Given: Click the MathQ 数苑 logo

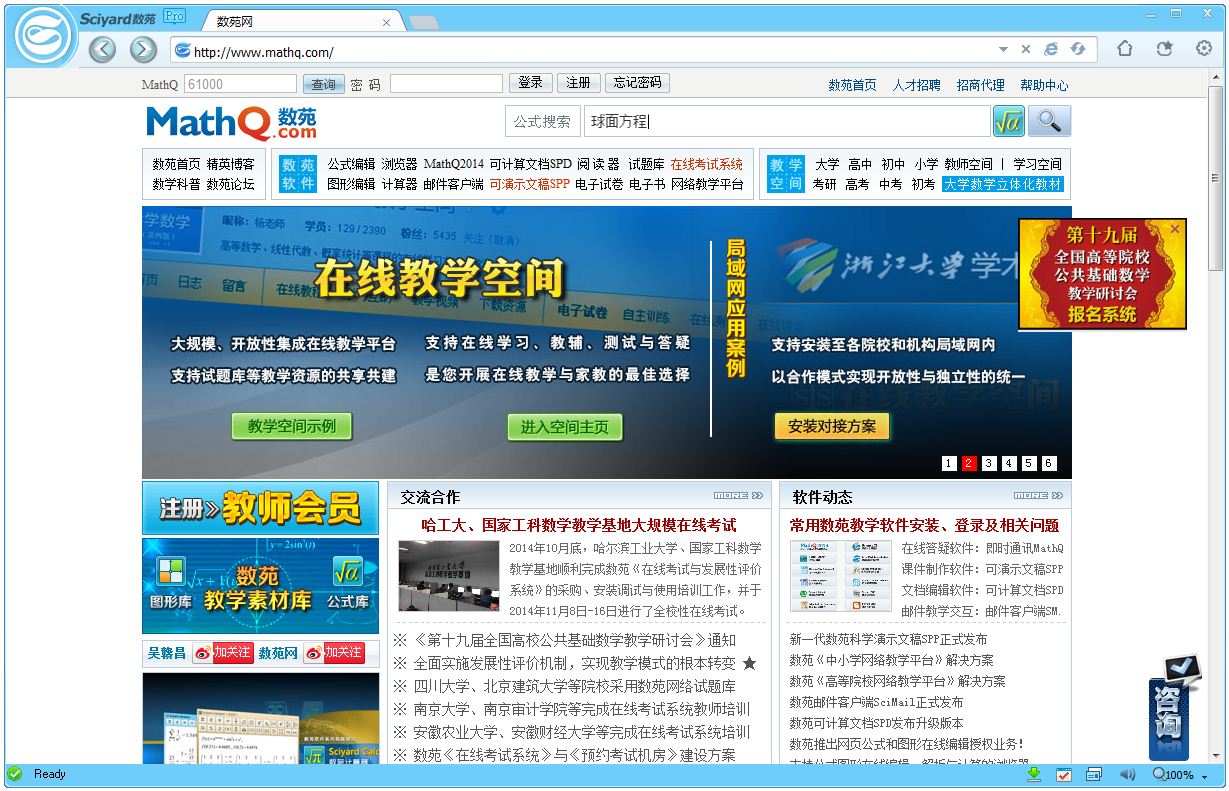Looking at the screenshot, I should [x=231, y=123].
